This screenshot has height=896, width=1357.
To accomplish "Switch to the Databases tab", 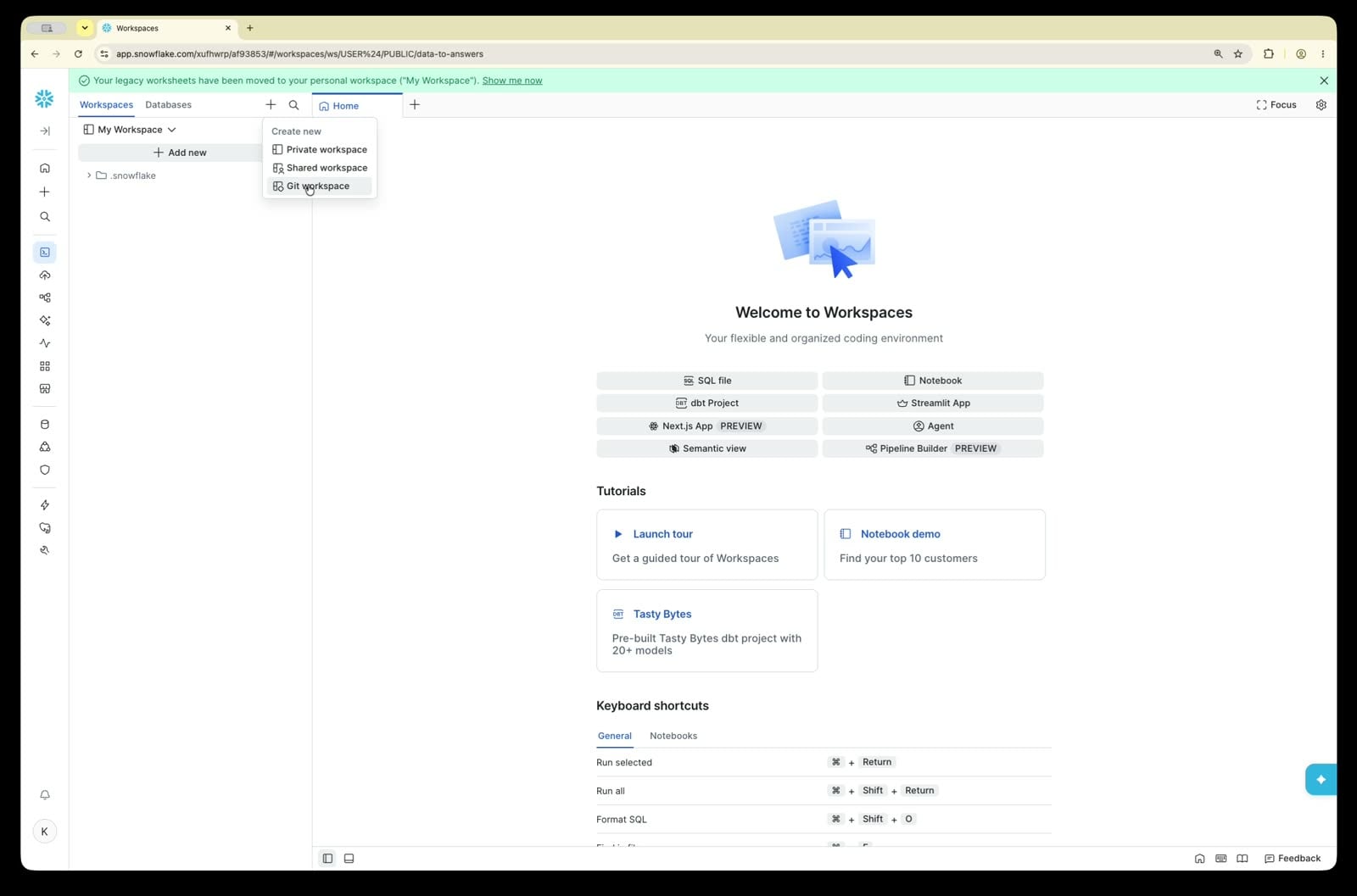I will tap(168, 105).
